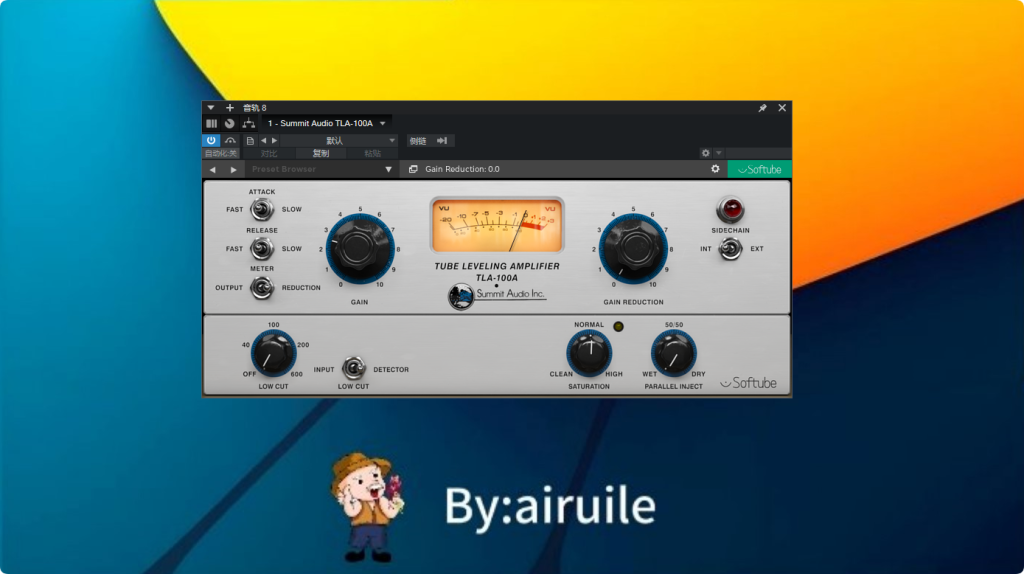
Task: Expand the Preset Browser dropdown triangle
Action: (389, 170)
